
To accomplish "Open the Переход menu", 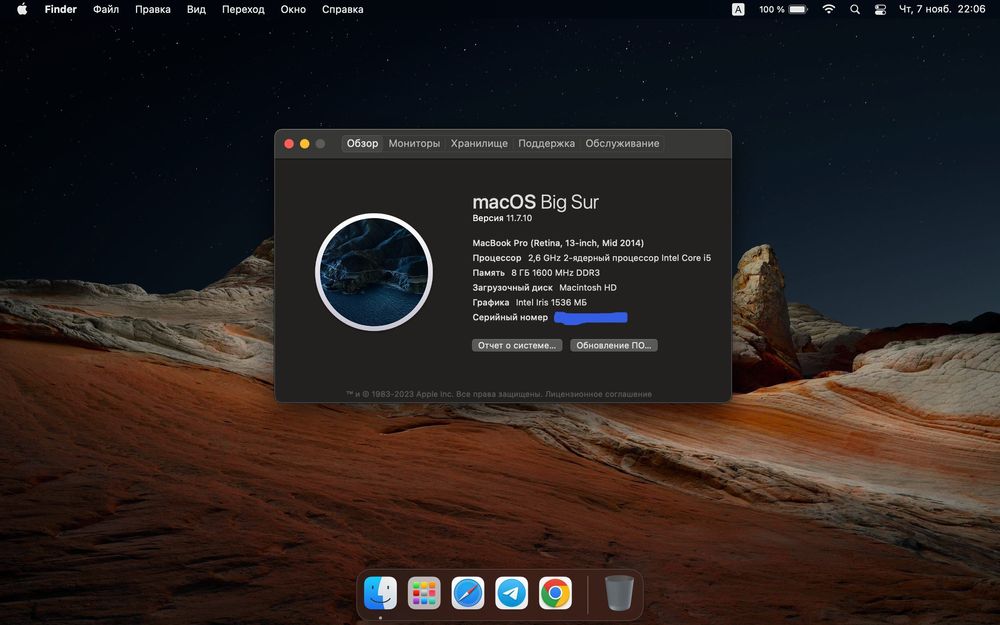I will (x=243, y=9).
